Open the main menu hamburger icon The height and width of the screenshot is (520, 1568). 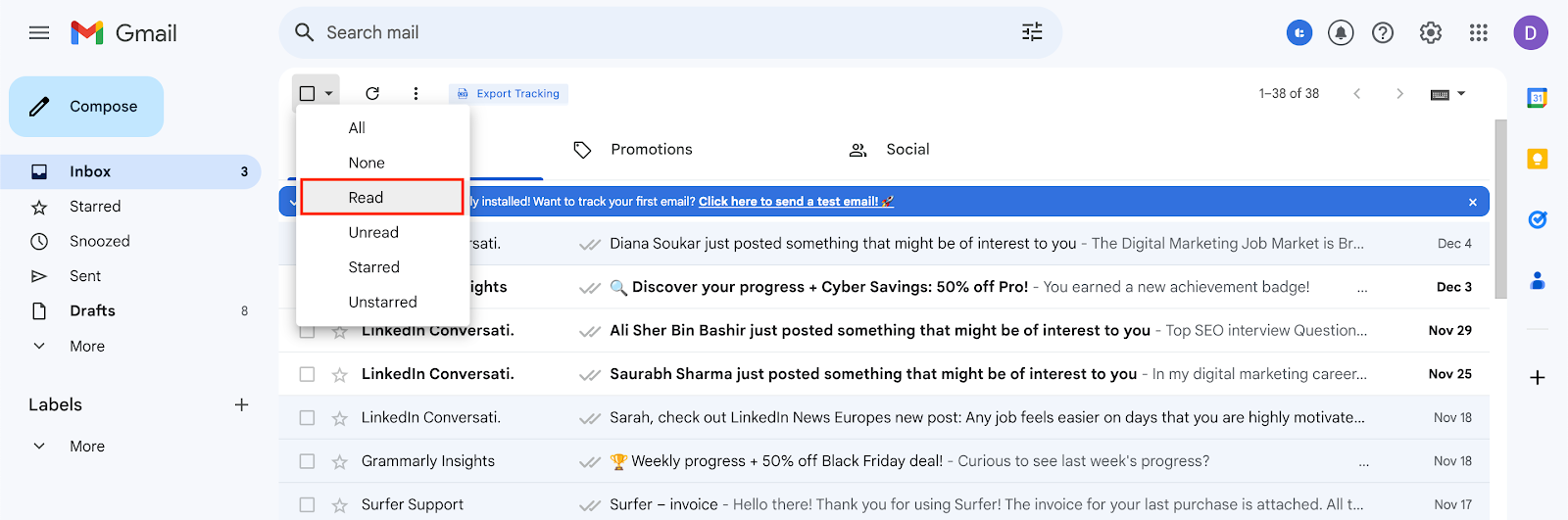coord(39,33)
